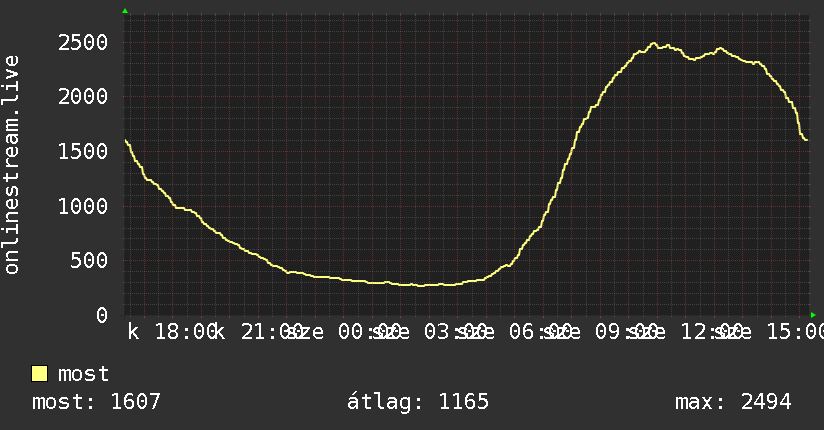This screenshot has height=430, width=824.
Task: Click the green arrow atop the y-axis
Action: (x=125, y=11)
